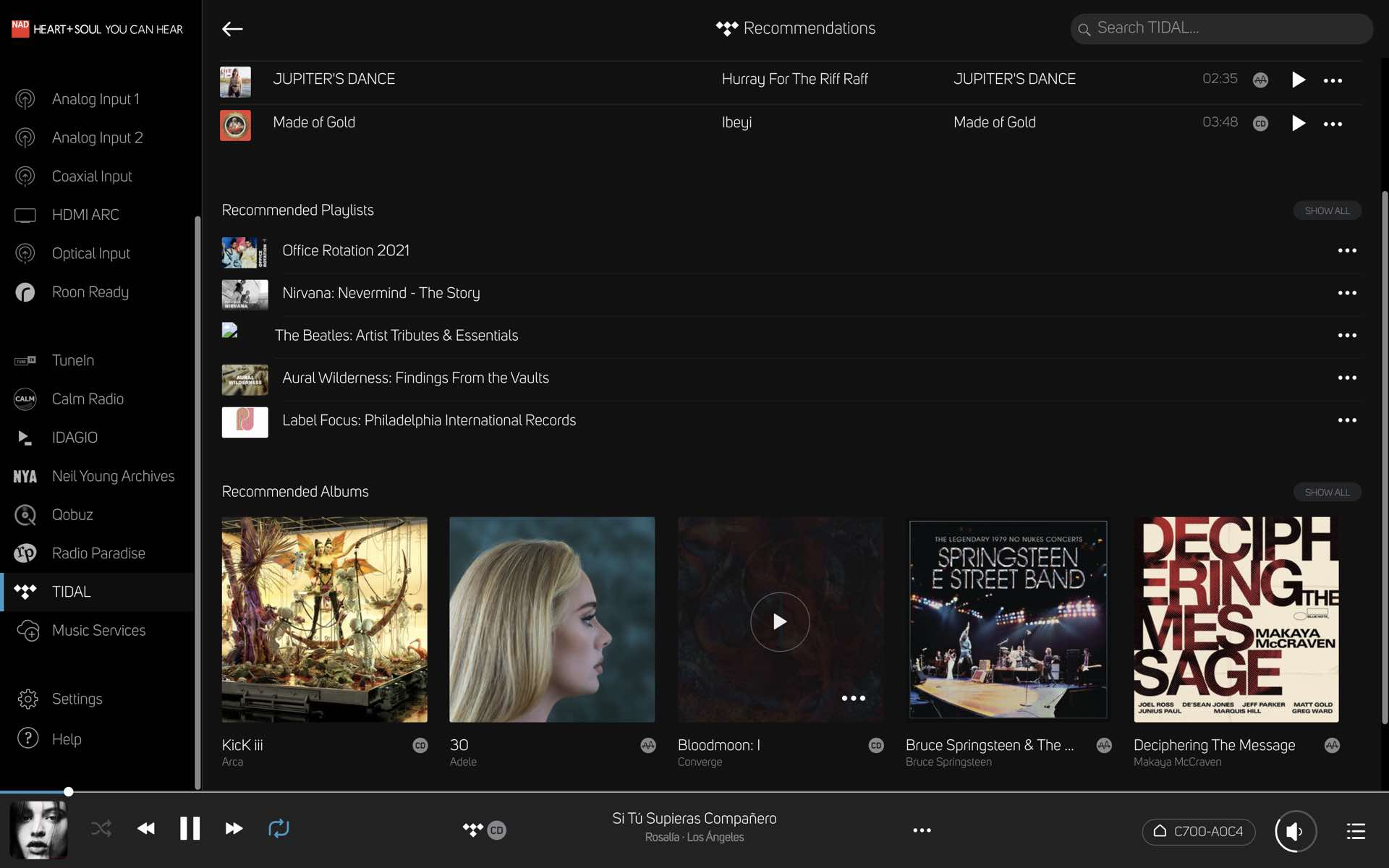This screenshot has height=868, width=1389.
Task: Click the Search TIDAL field
Action: pyautogui.click(x=1221, y=29)
